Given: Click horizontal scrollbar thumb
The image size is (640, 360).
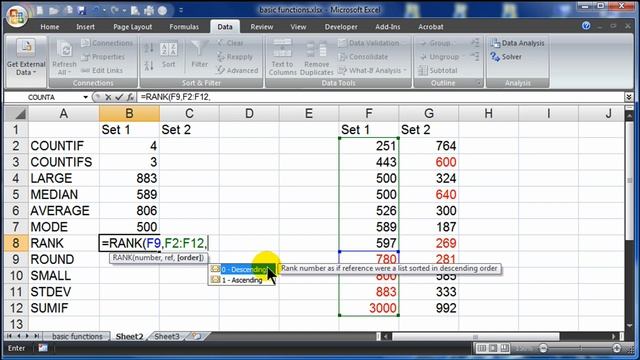Looking at the screenshot, I should click(476, 336).
